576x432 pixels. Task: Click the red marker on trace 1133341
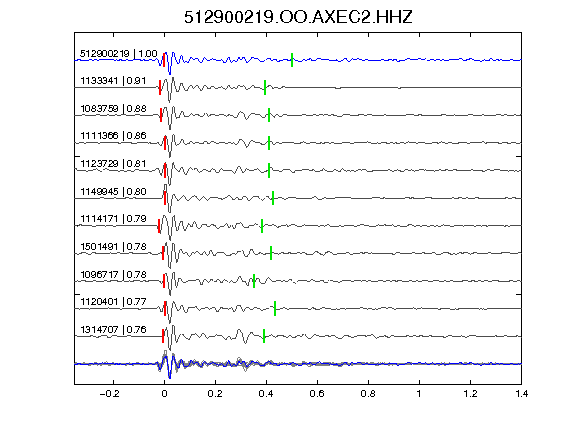160,87
